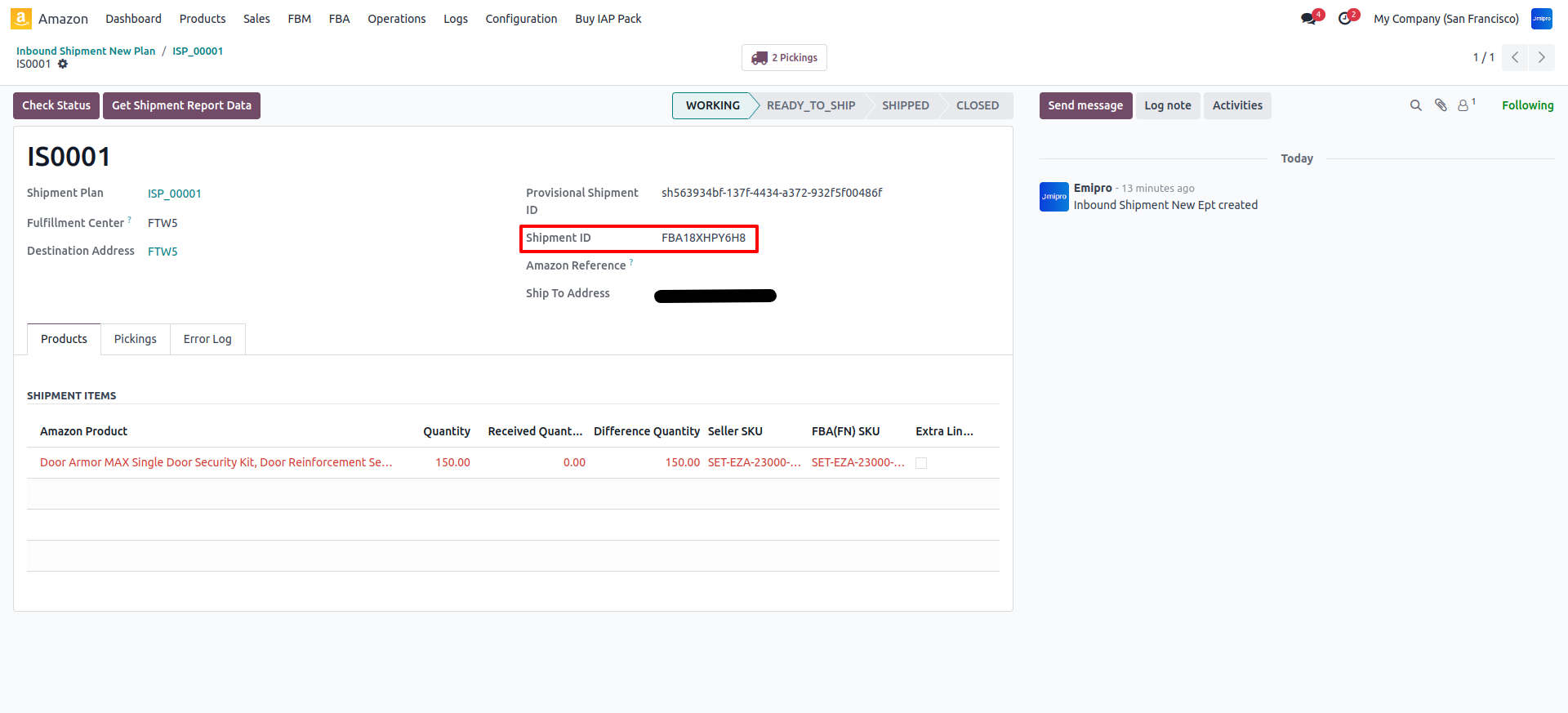The image size is (1568, 713).
Task: Switch to the Error Log tab
Action: pyautogui.click(x=207, y=339)
